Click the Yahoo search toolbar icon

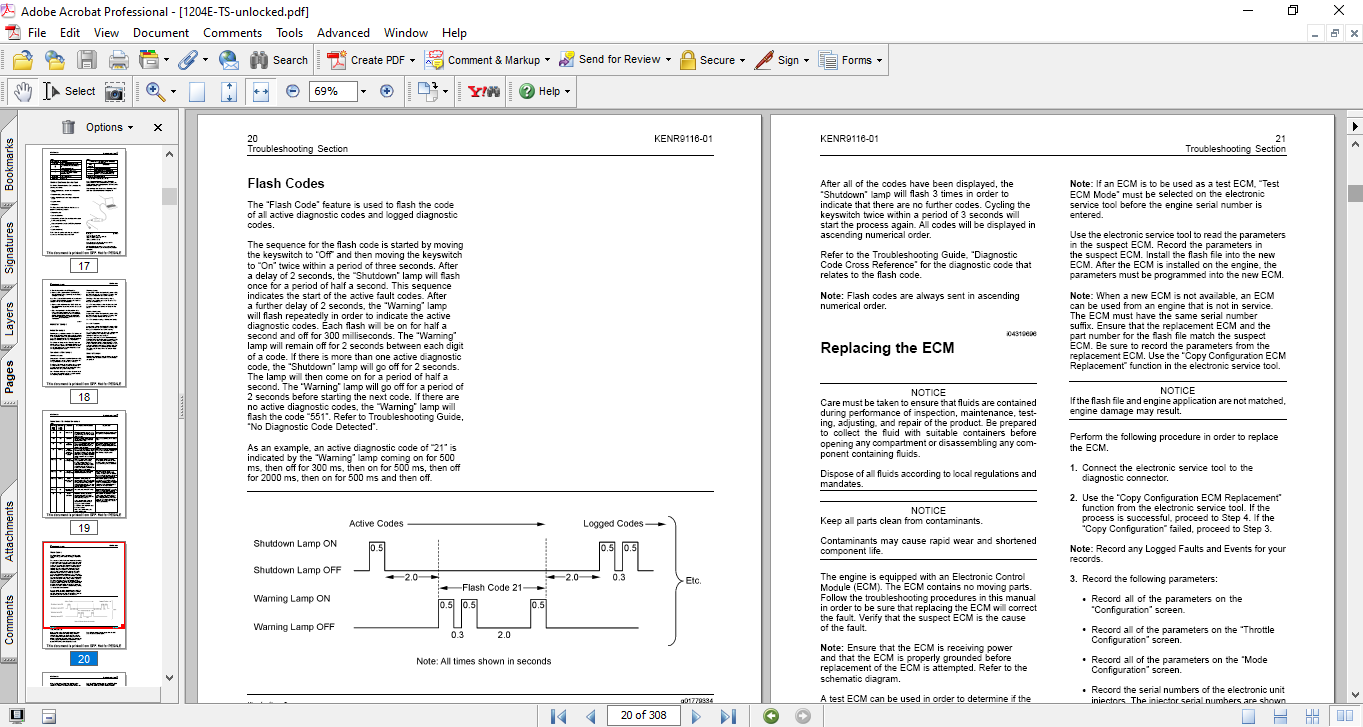484,91
